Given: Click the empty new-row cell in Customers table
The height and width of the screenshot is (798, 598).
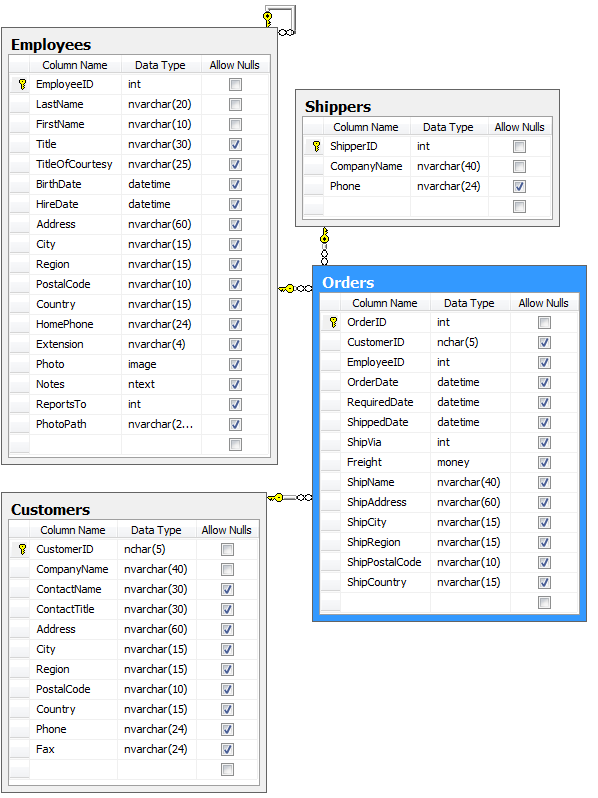Looking at the screenshot, I should (x=74, y=770).
